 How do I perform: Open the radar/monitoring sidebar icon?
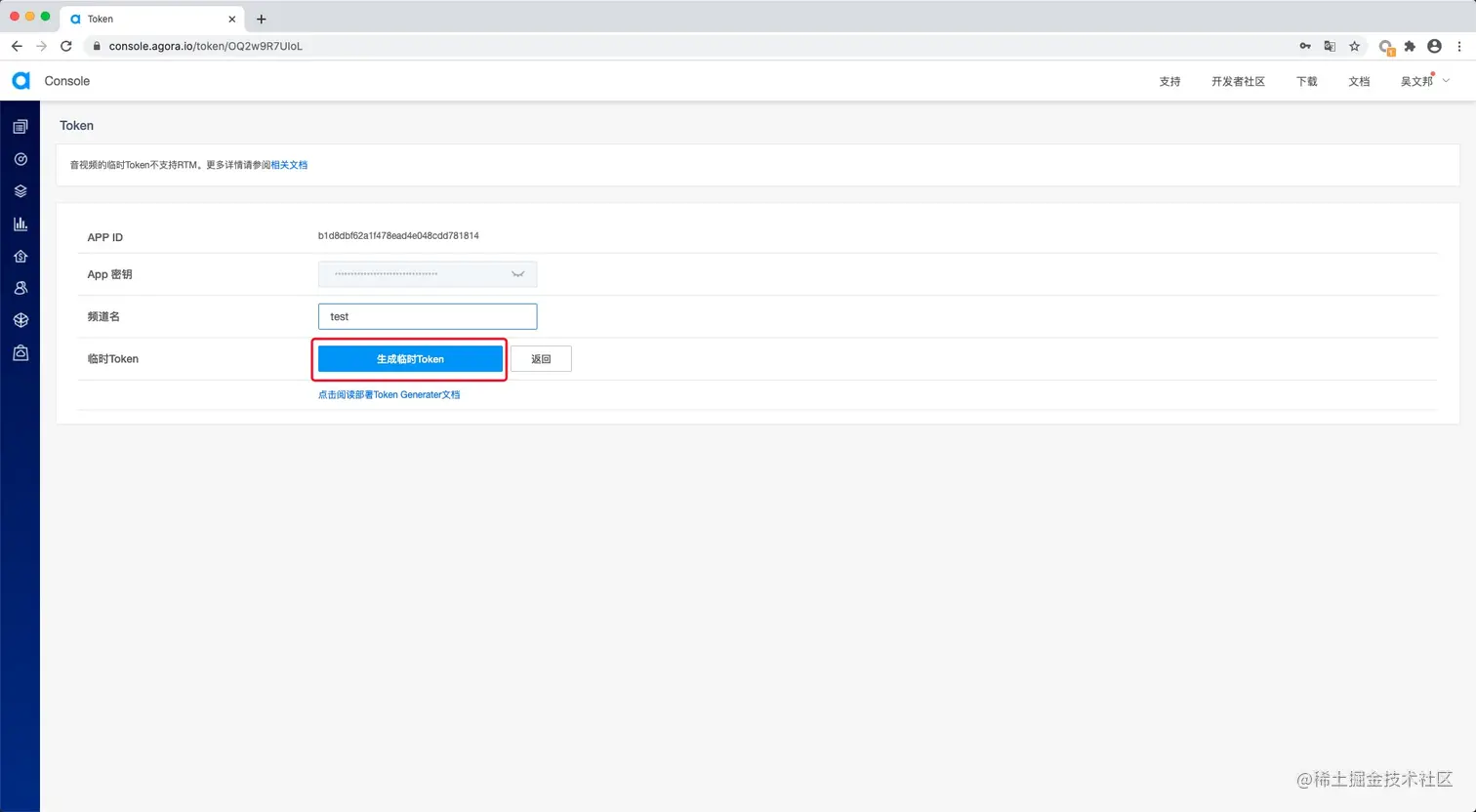click(x=20, y=159)
